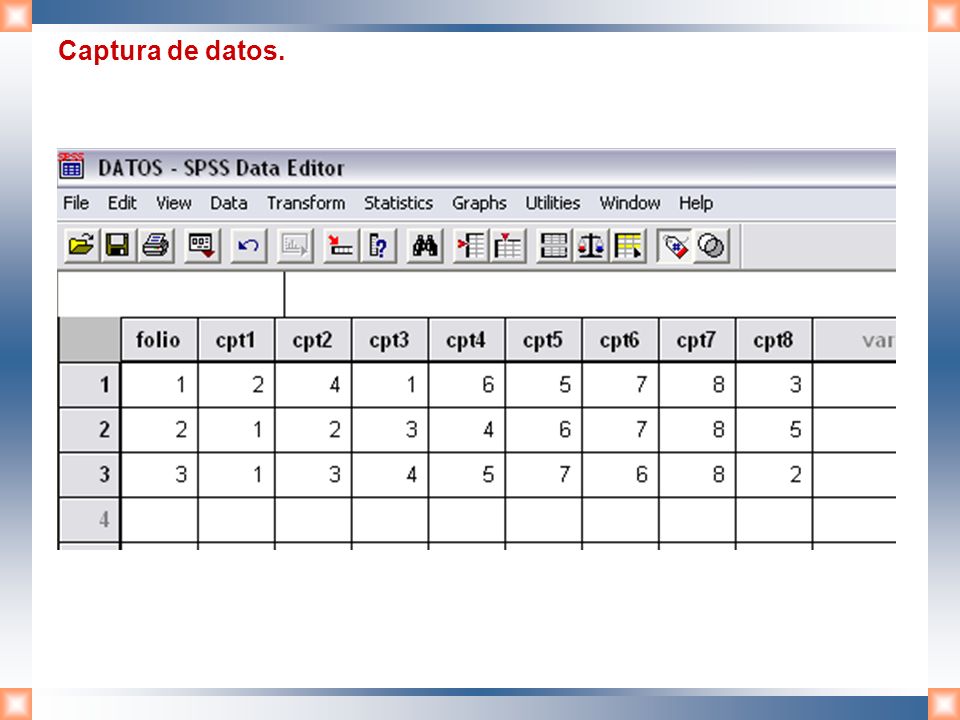Viewport: 960px width, 720px height.
Task: Click cpt8 value 3 in row 1
Action: [774, 384]
